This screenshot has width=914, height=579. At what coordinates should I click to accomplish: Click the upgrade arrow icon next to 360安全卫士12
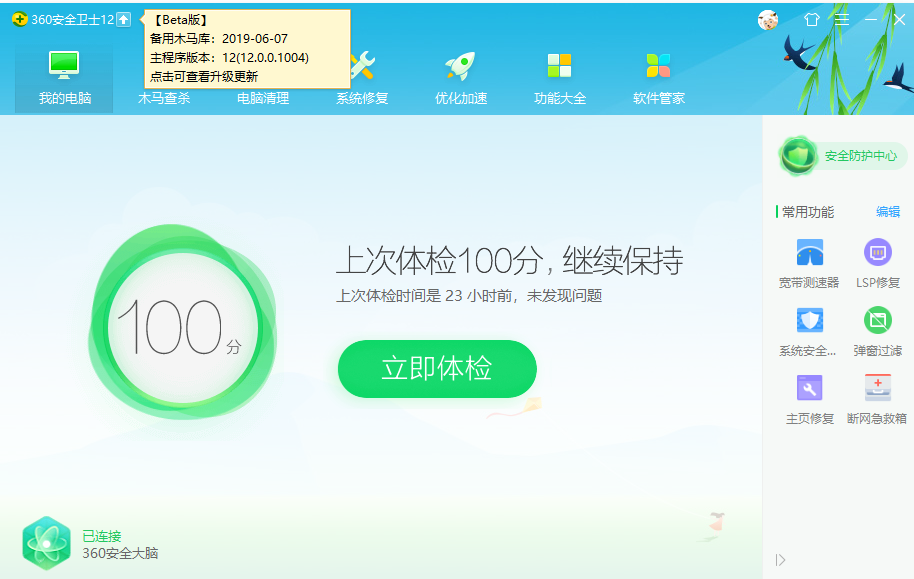[x=124, y=19]
